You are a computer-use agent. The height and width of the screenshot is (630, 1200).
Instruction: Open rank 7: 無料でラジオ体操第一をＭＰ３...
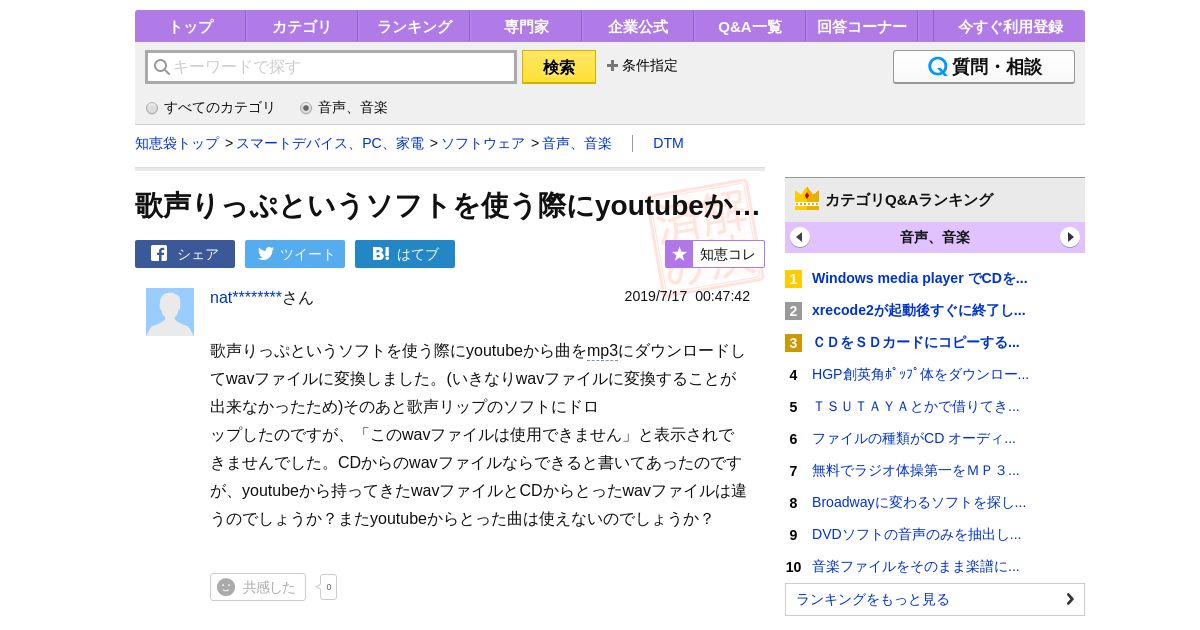(x=916, y=470)
